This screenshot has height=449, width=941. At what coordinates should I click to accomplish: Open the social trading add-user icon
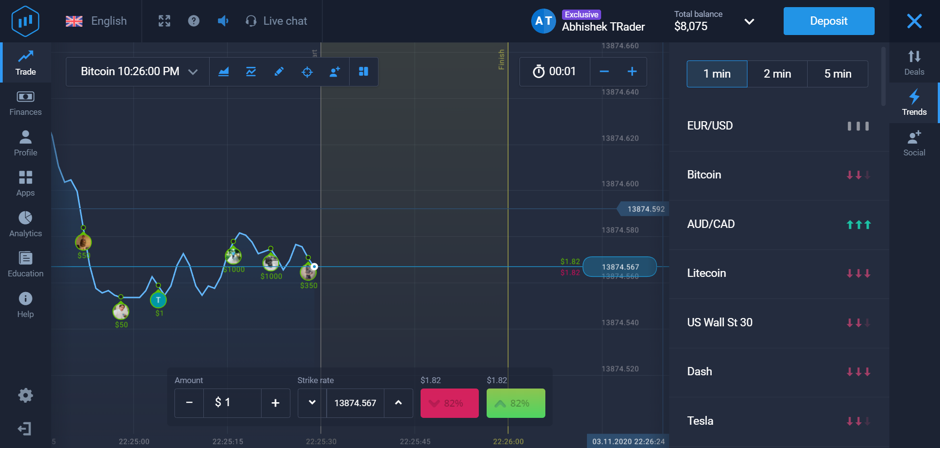pos(335,72)
